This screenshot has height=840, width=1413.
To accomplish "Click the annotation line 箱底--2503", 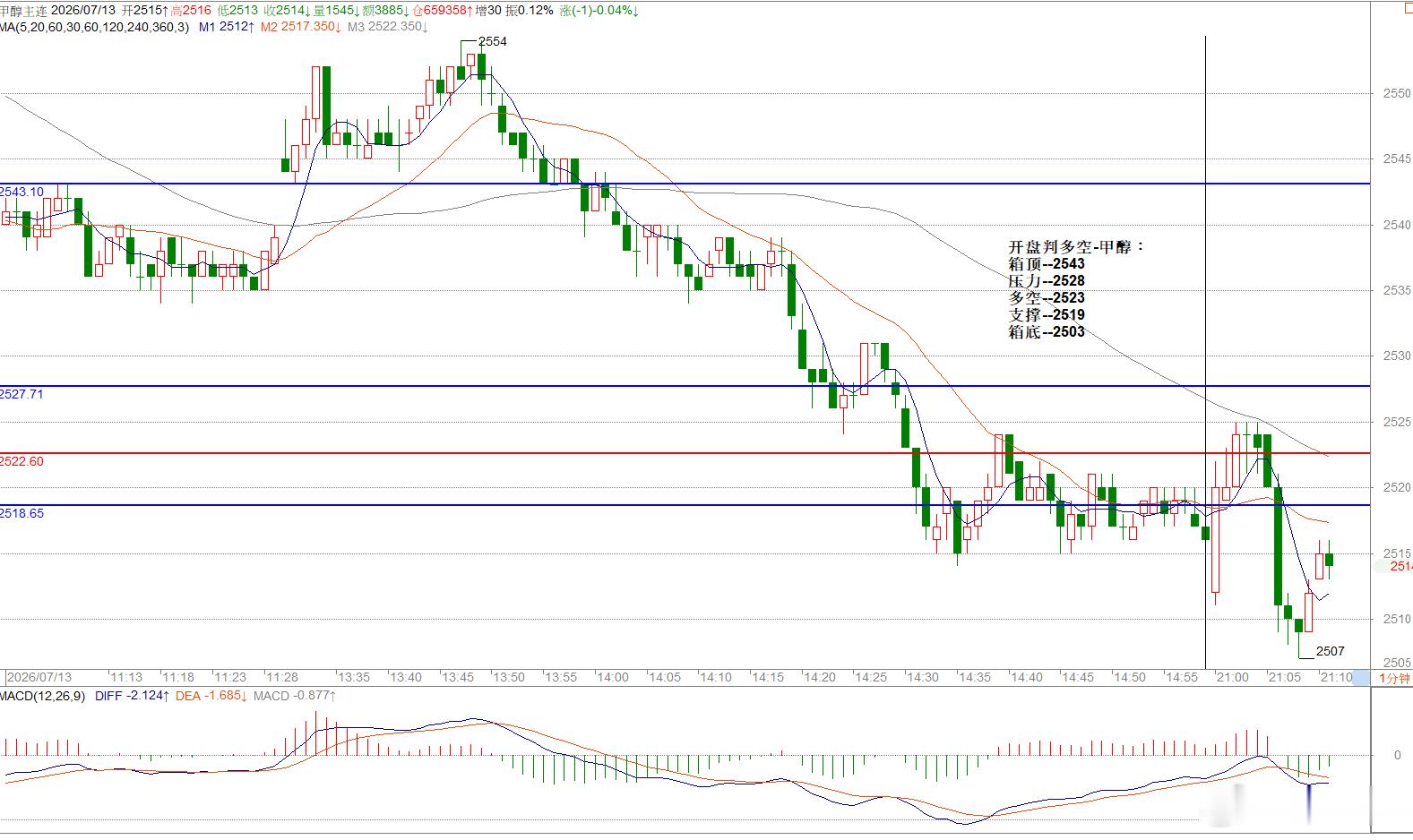I will pyautogui.click(x=1047, y=331).
